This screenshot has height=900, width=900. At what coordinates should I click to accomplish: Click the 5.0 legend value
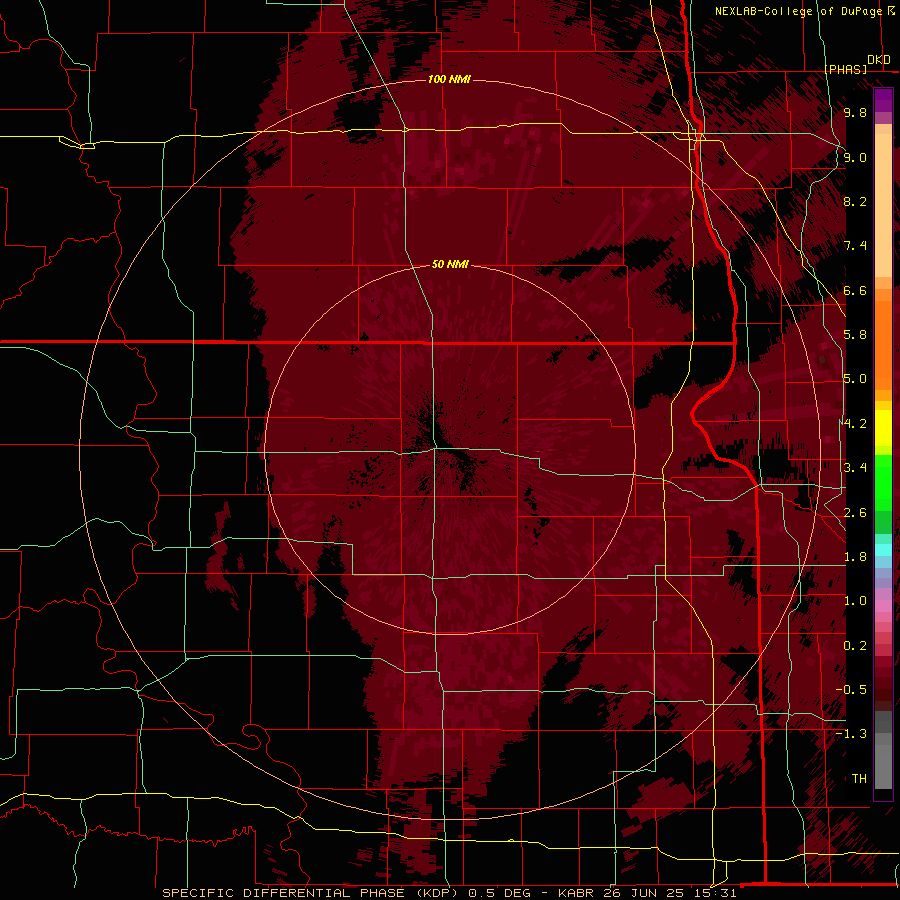[855, 379]
